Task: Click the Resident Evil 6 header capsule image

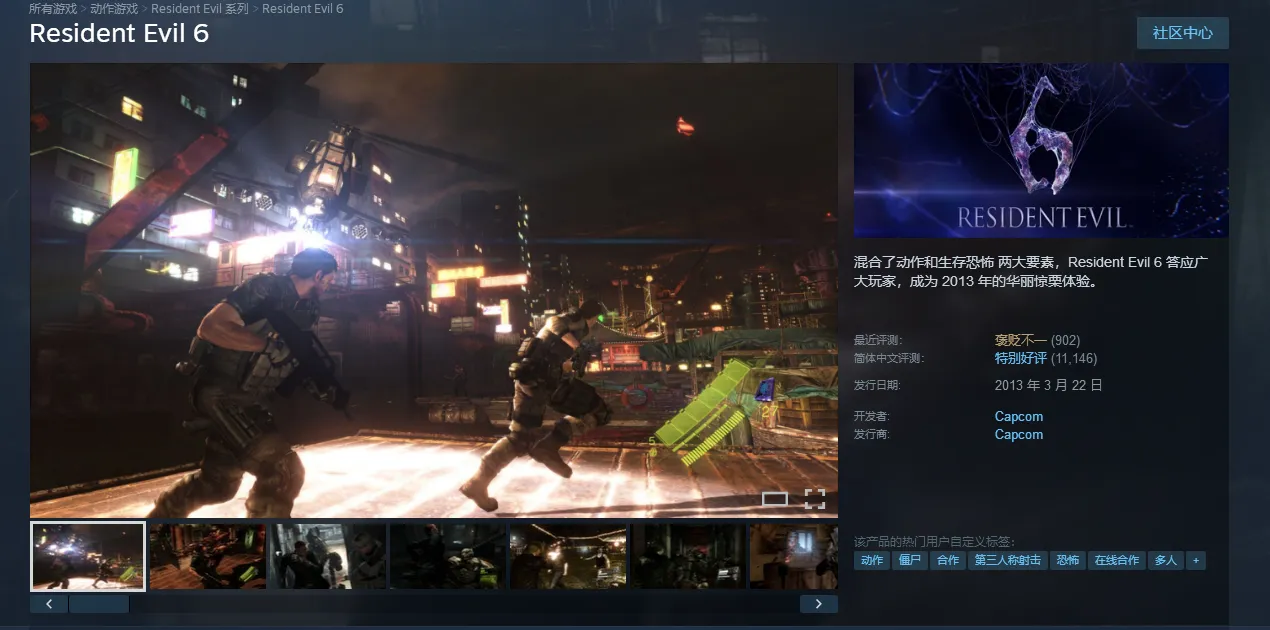Action: tap(1041, 150)
